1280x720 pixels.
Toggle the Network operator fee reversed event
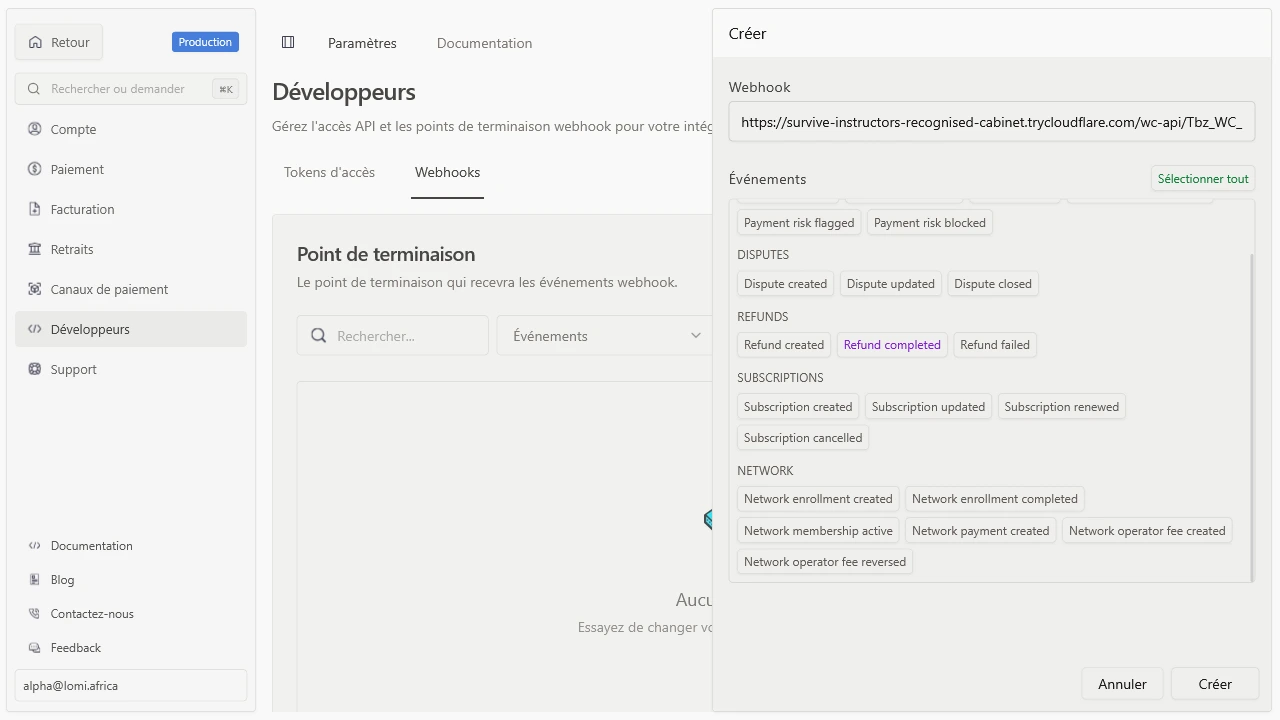(825, 562)
